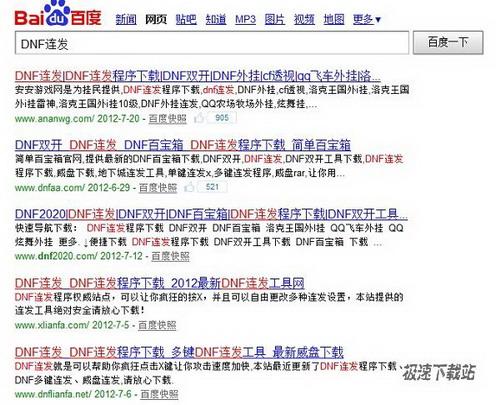Select the 网页 tab
This screenshot has width=500, height=405.
156,19
